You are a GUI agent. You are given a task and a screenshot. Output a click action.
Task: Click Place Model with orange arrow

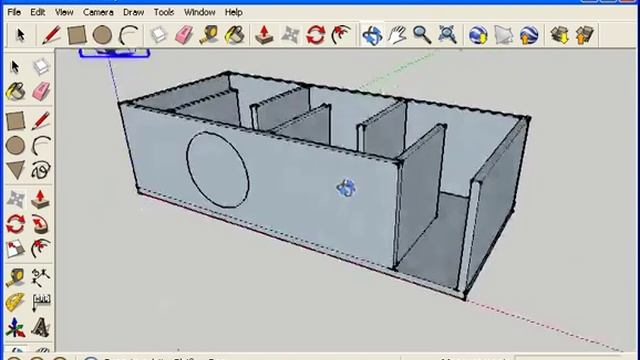(x=585, y=35)
